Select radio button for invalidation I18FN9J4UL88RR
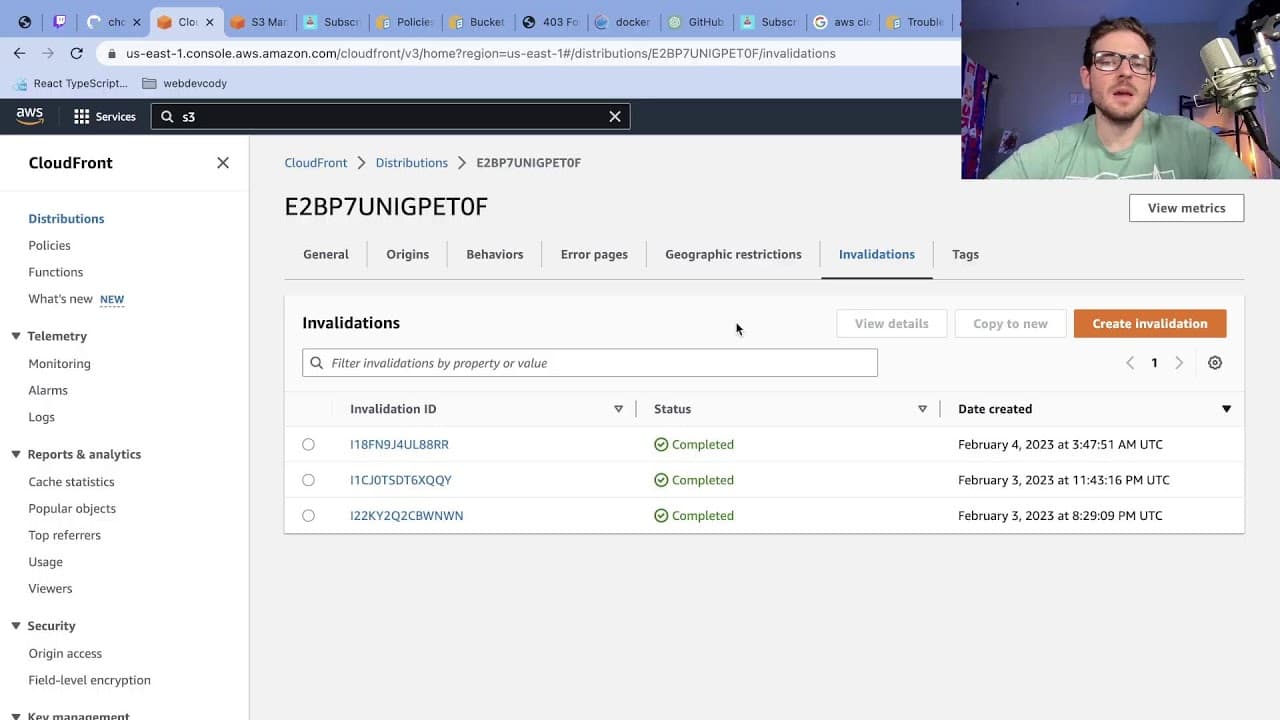 (x=308, y=445)
